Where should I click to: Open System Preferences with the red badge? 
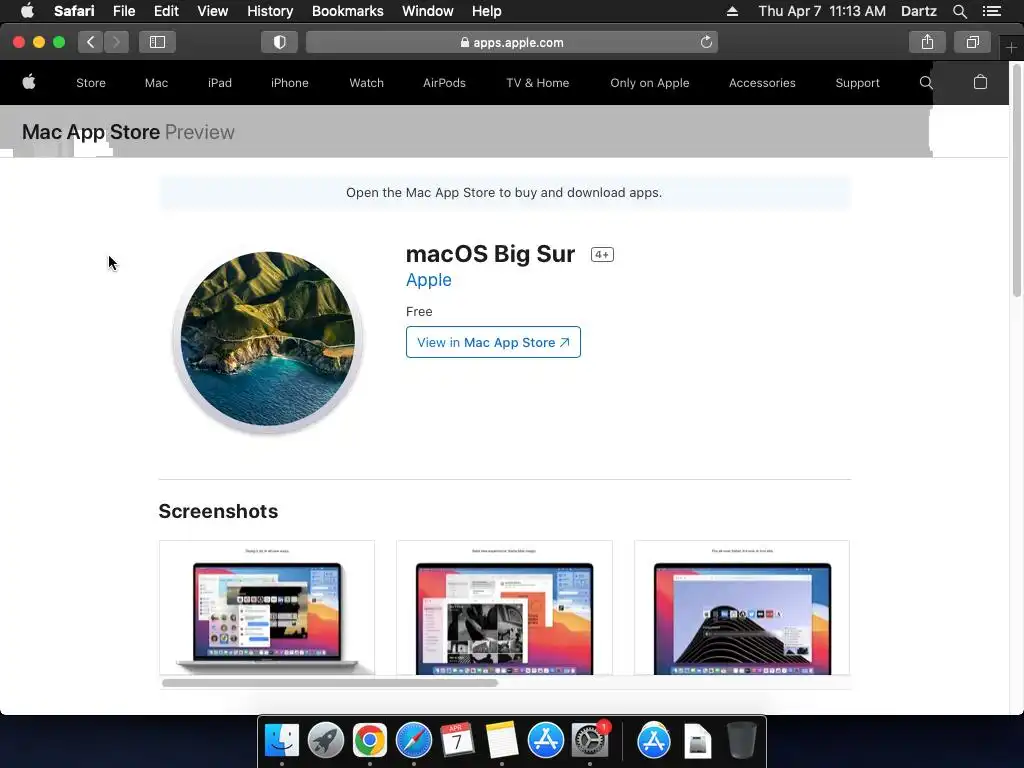point(590,741)
